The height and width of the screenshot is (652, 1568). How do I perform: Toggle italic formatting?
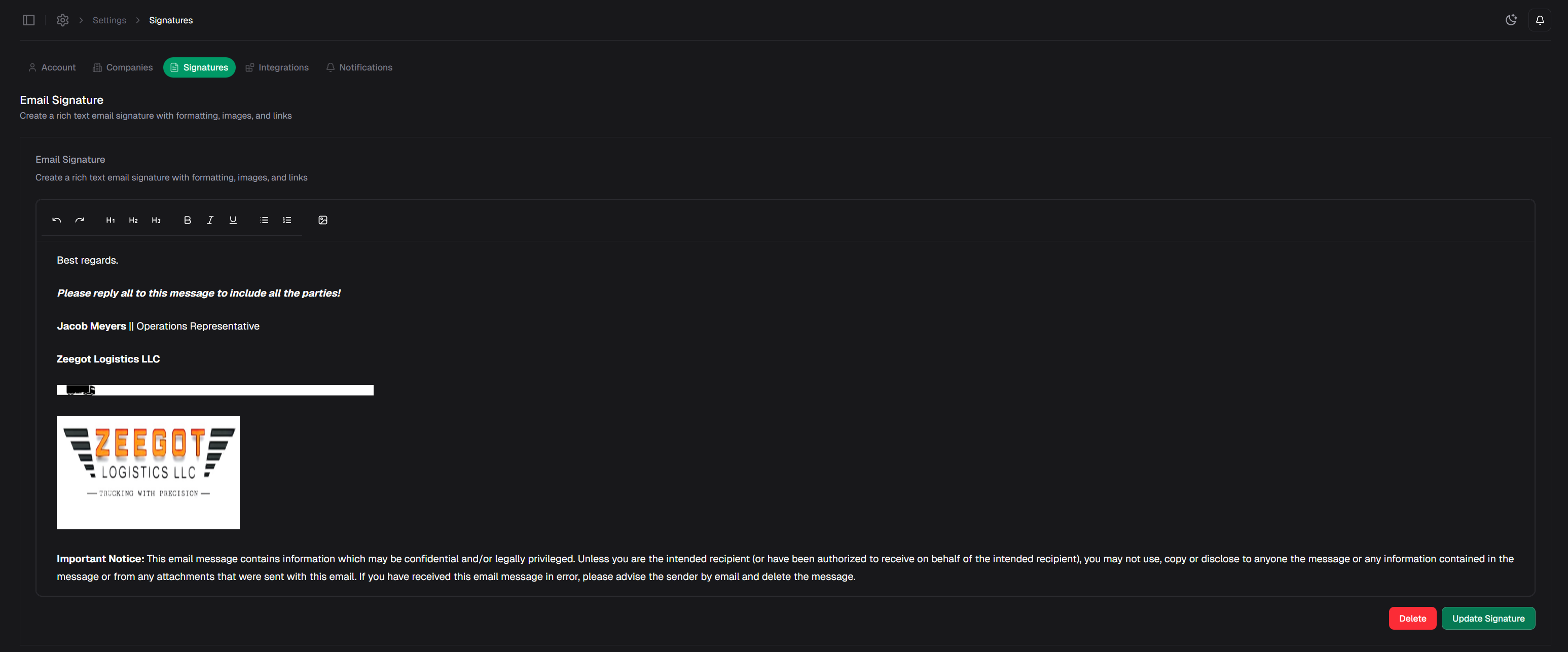[x=210, y=221]
